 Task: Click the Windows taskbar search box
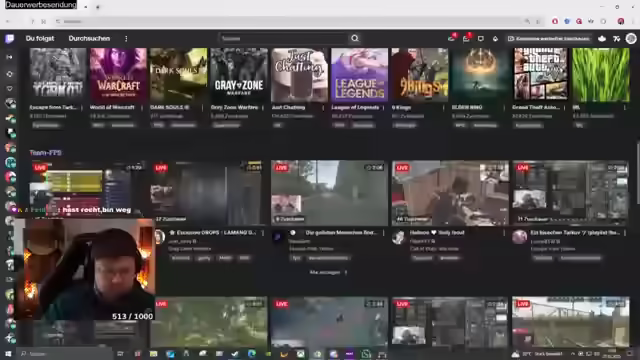[65, 354]
